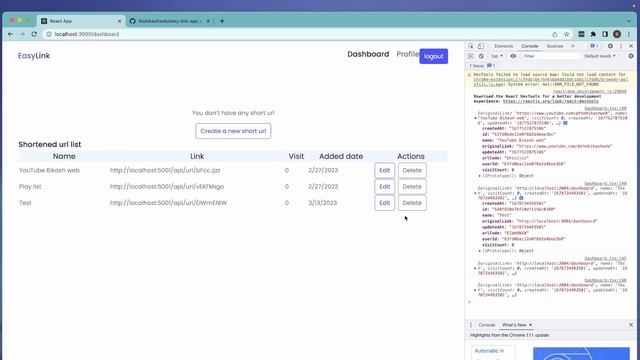Viewport: 640px width, 360px height.
Task: Open the Chrome profile avatar
Action: 617,34
